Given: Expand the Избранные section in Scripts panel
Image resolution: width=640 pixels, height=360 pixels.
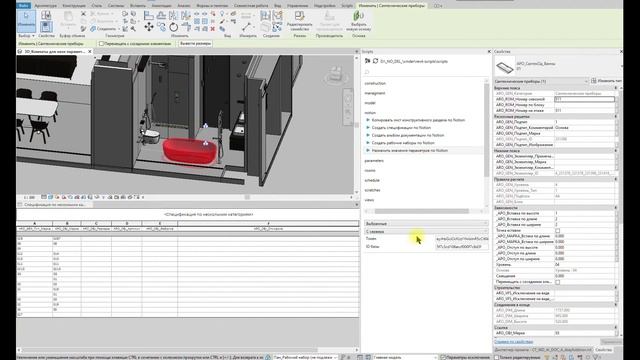Looking at the screenshot, I should coord(426,224).
